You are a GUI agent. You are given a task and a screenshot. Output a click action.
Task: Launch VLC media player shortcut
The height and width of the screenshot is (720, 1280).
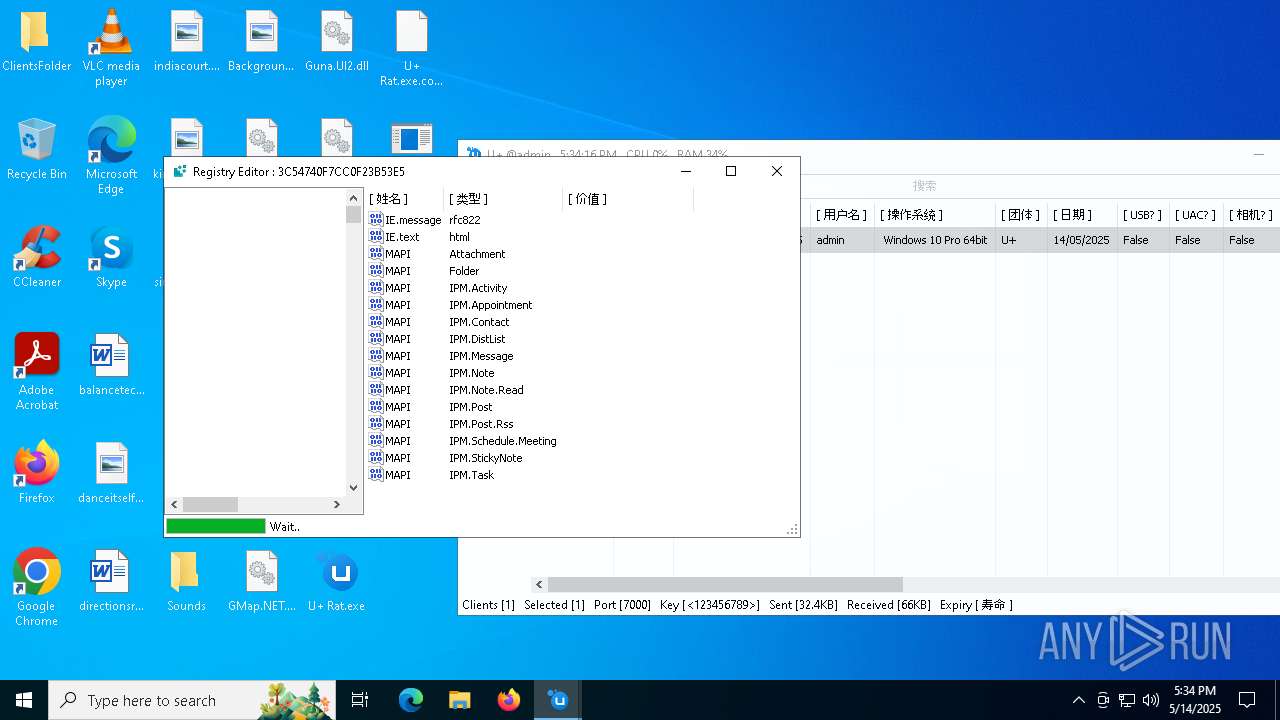coord(111,48)
